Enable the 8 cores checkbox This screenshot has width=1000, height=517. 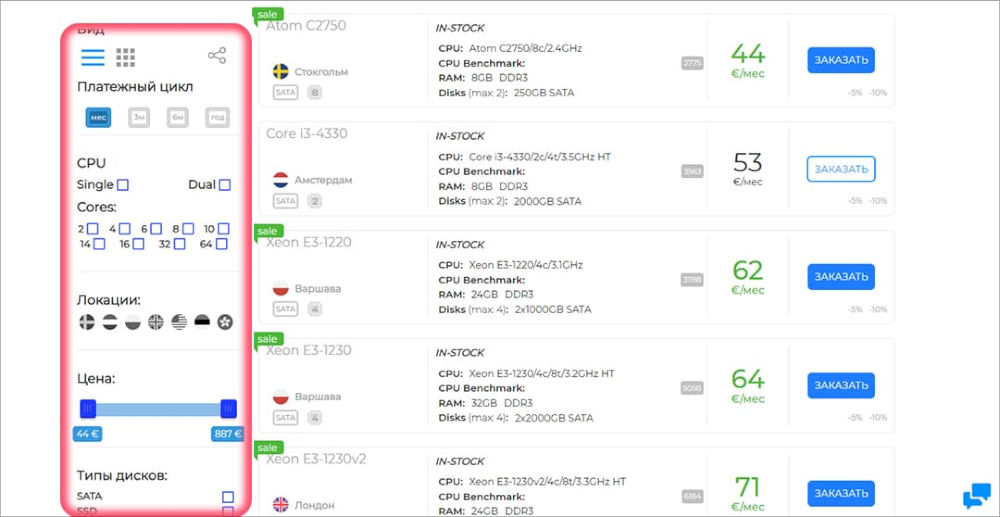click(x=189, y=228)
